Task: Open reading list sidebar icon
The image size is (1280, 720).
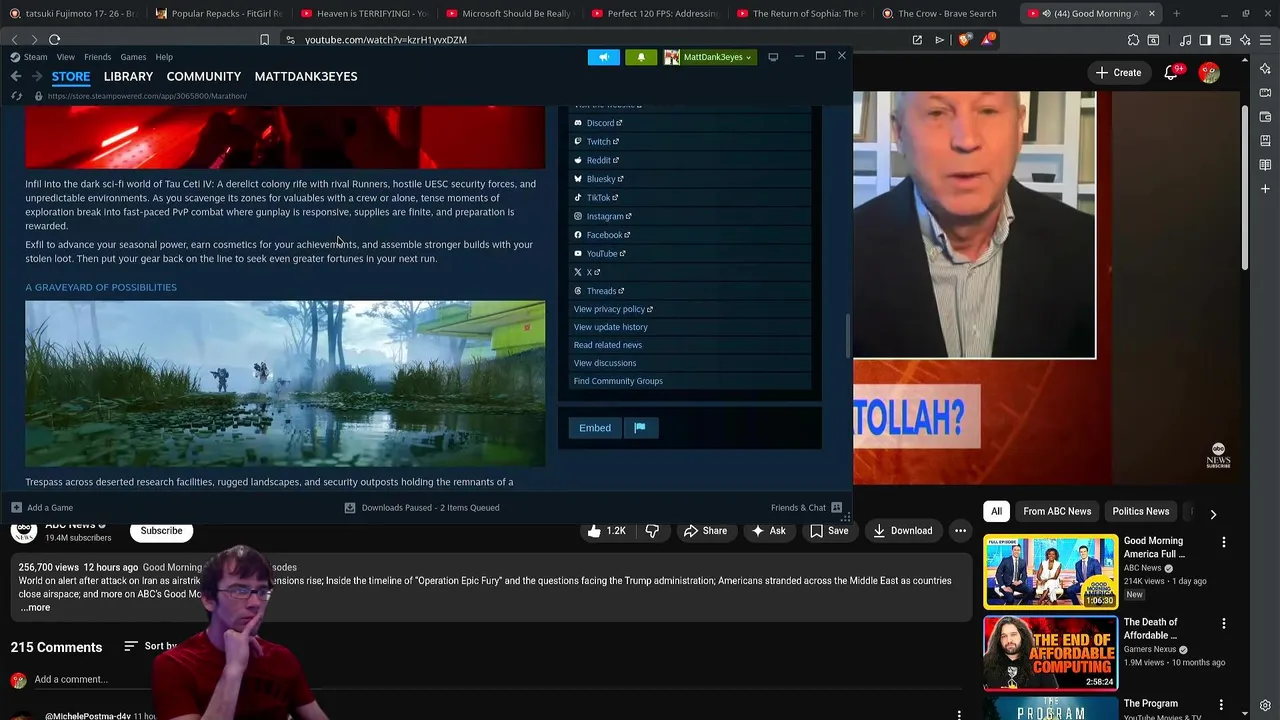Action: coord(1265,164)
